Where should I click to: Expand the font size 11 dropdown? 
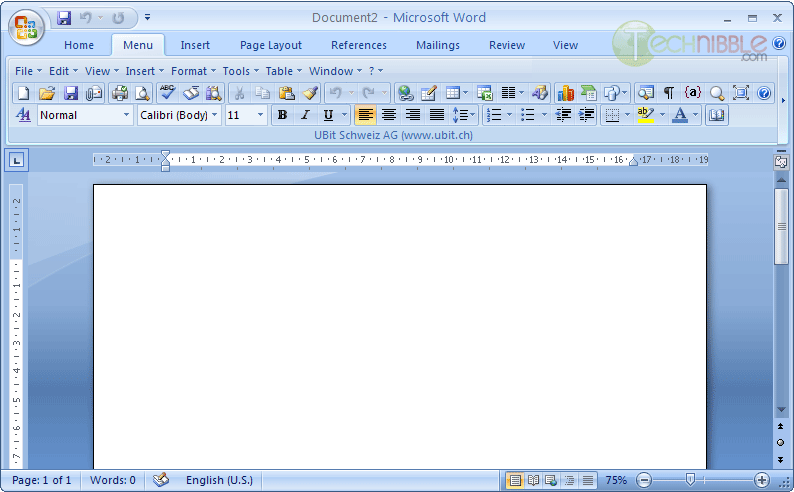[260, 115]
